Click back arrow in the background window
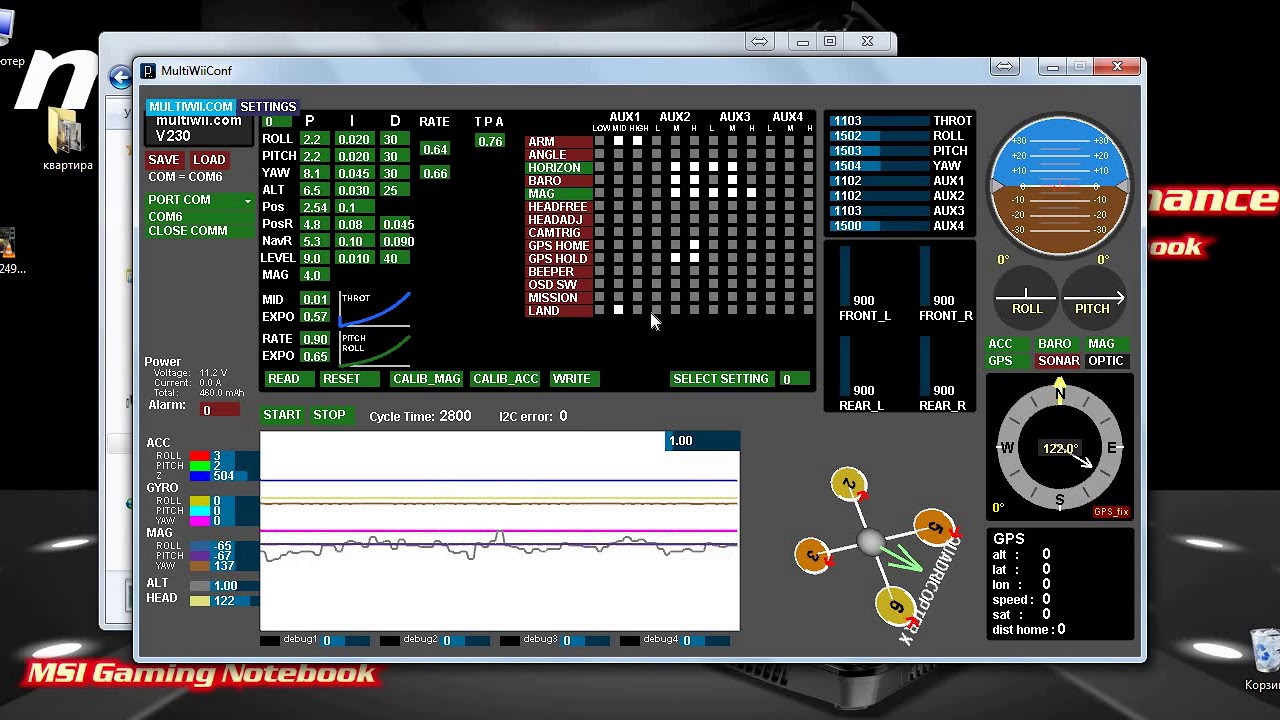Image resolution: width=1280 pixels, height=720 pixels. pos(120,77)
